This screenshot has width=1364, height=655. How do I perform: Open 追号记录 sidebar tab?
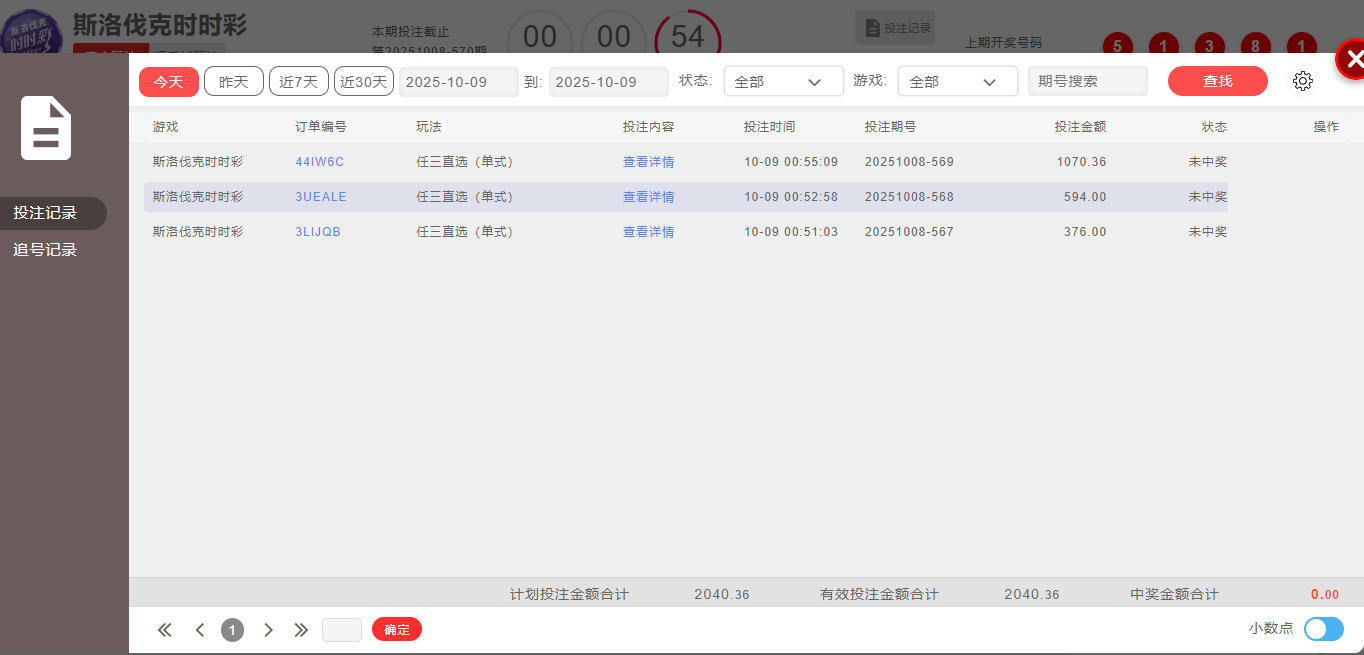pos(46,250)
